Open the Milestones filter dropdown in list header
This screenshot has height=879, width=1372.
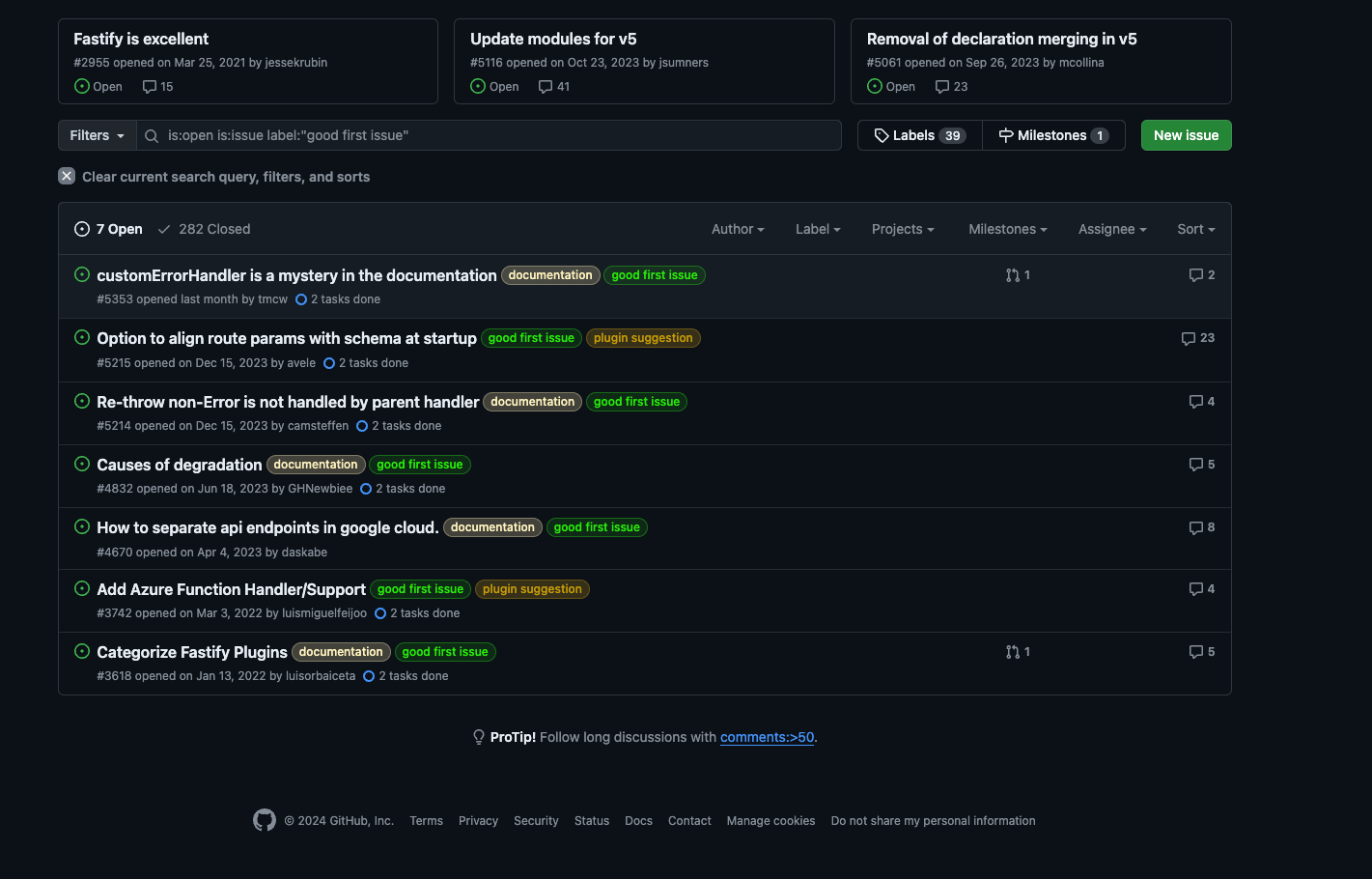[x=1008, y=229]
